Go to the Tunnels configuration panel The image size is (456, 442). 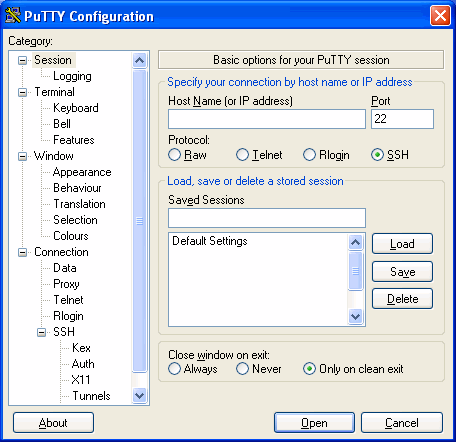coord(91,396)
